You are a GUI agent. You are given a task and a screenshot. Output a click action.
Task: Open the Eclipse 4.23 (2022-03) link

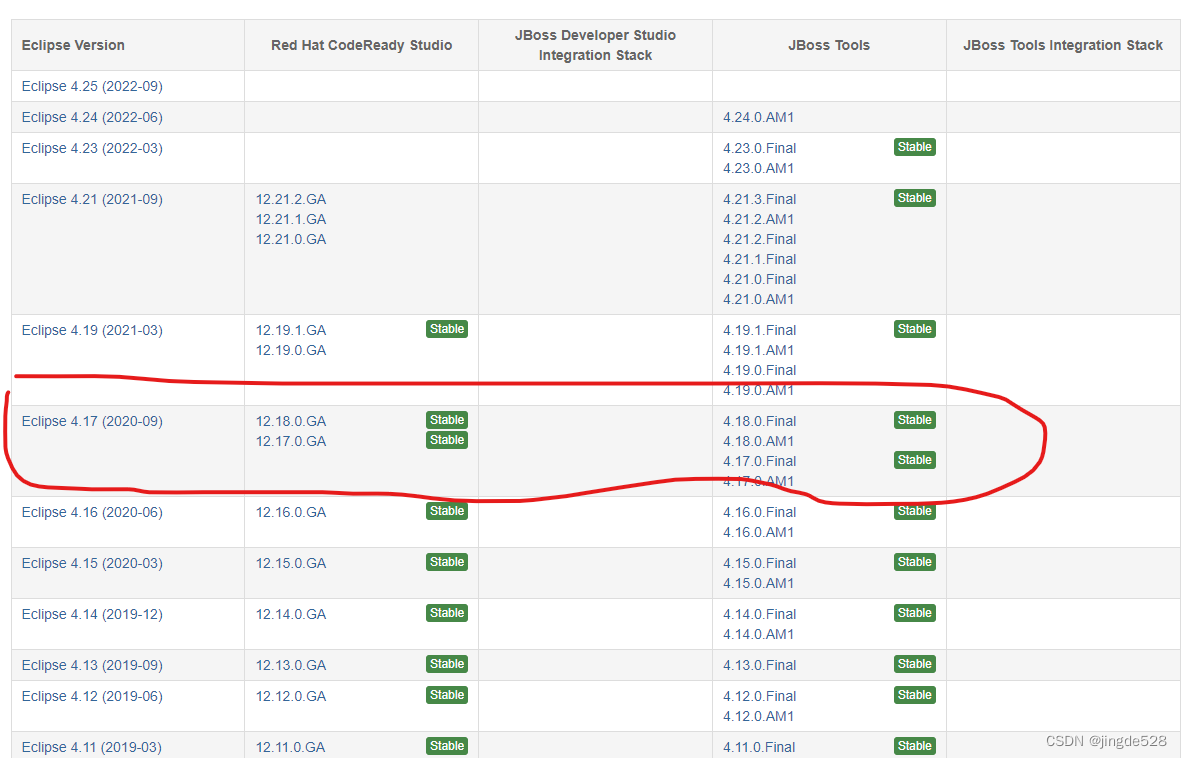pyautogui.click(x=92, y=148)
